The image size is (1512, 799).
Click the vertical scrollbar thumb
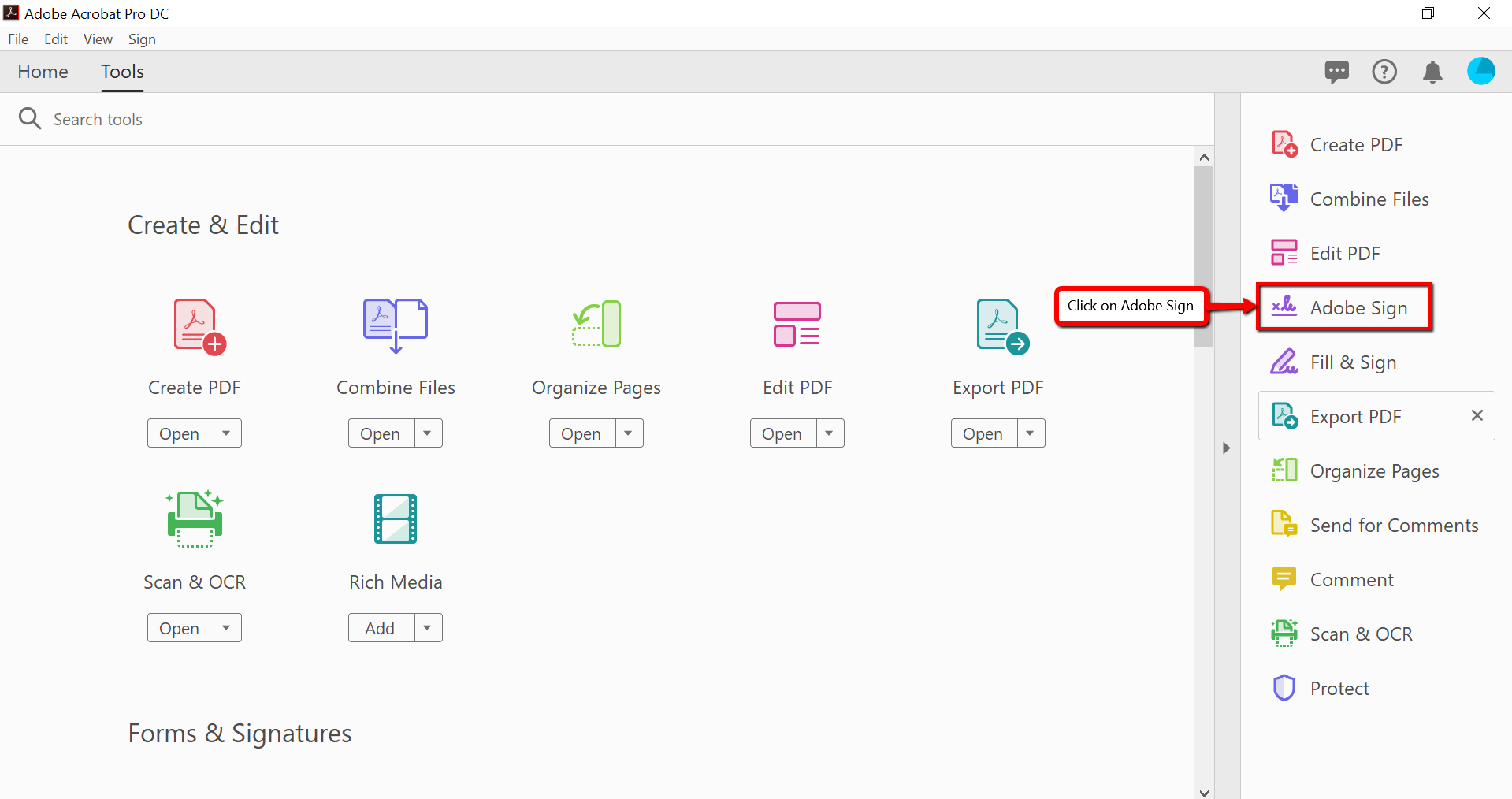pyautogui.click(x=1203, y=256)
